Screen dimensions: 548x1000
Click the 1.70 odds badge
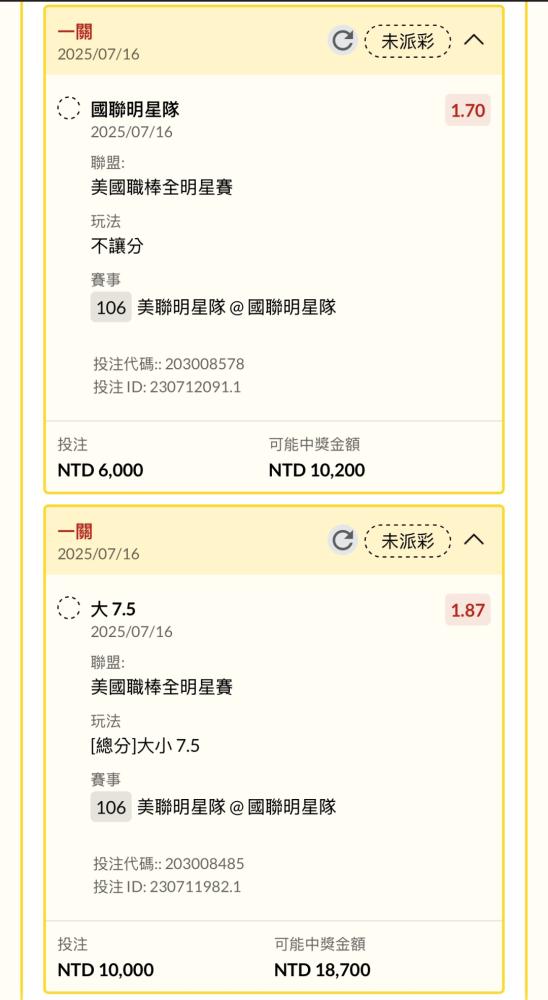(x=468, y=110)
